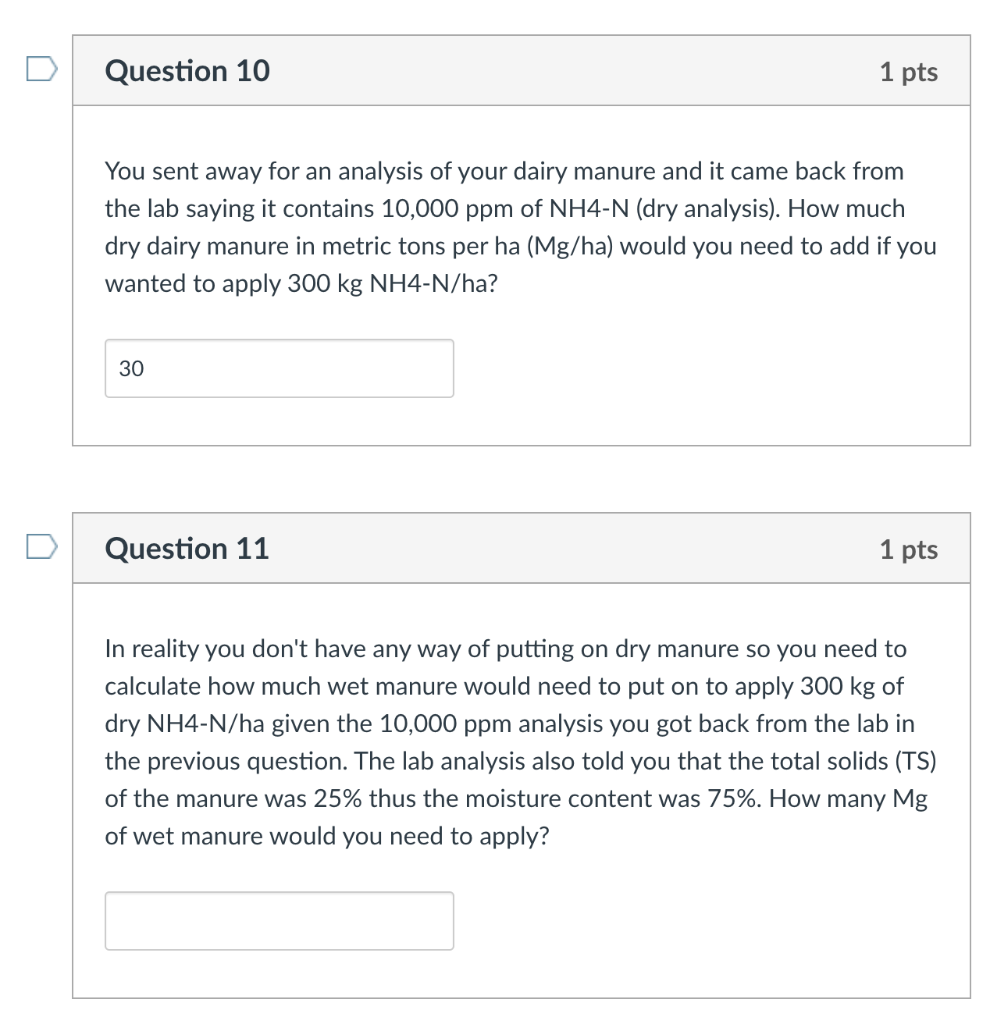Click "of wet manure would you need to apply?"
The height and width of the screenshot is (1024, 990).
coord(327,837)
